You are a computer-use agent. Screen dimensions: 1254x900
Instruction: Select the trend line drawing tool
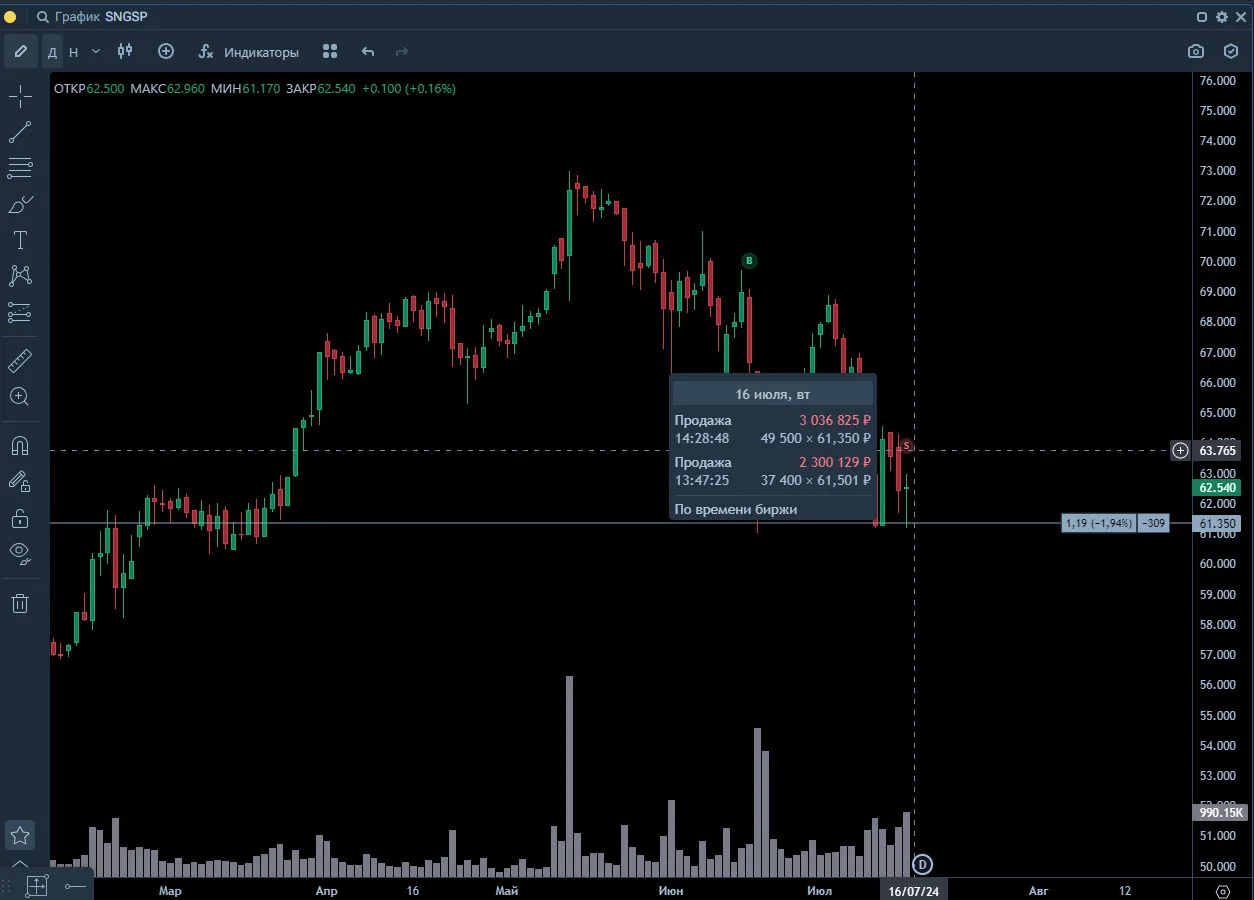(x=20, y=132)
